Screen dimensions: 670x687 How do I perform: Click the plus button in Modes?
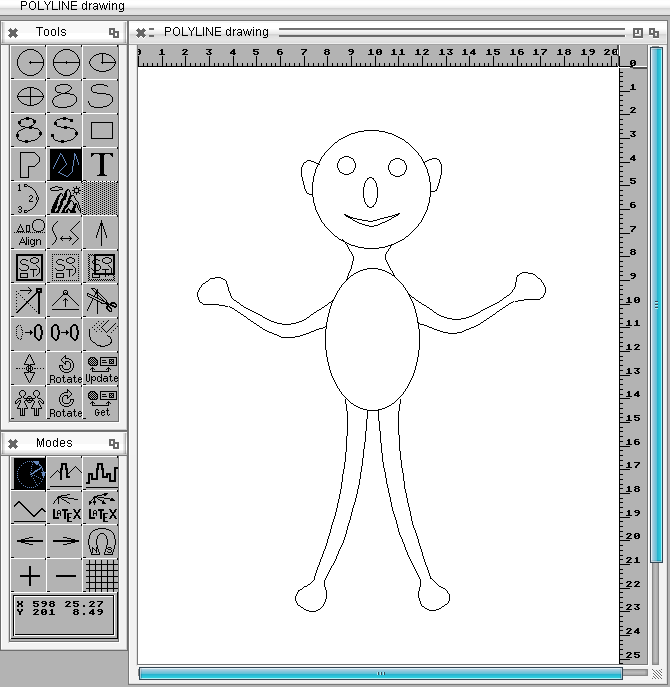[30, 575]
